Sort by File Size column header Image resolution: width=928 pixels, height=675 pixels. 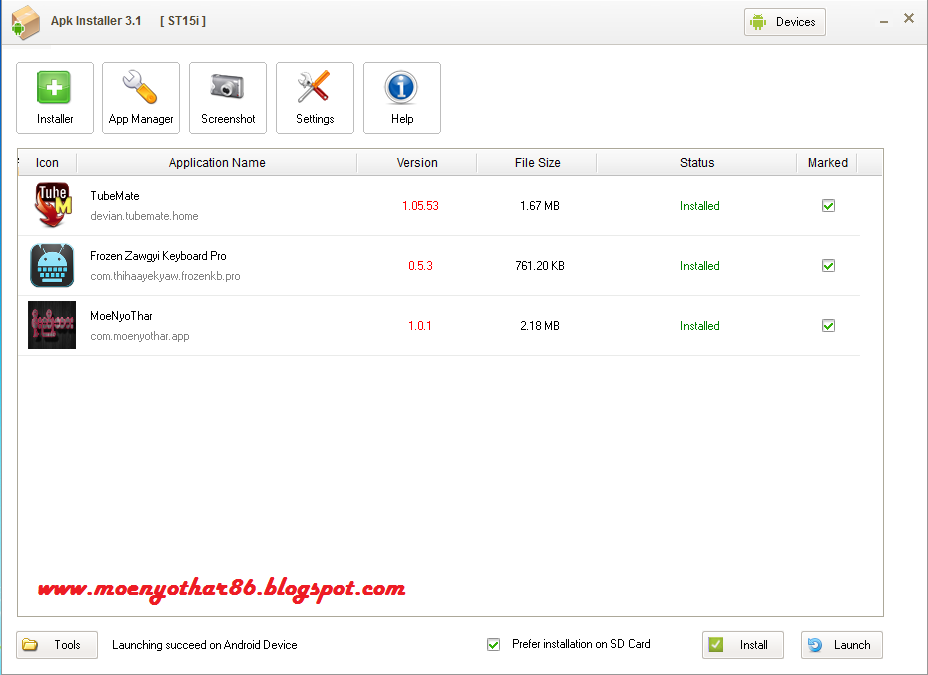537,163
